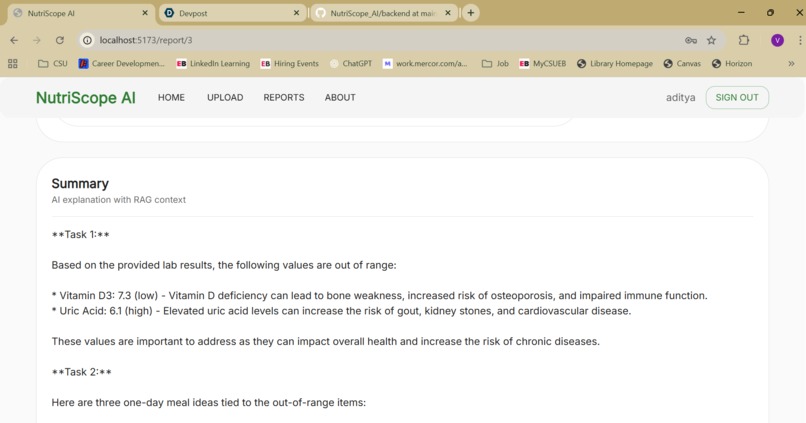Open the apps grid icon in bookmarks bar
The width and height of the screenshot is (806, 423).
[13, 64]
